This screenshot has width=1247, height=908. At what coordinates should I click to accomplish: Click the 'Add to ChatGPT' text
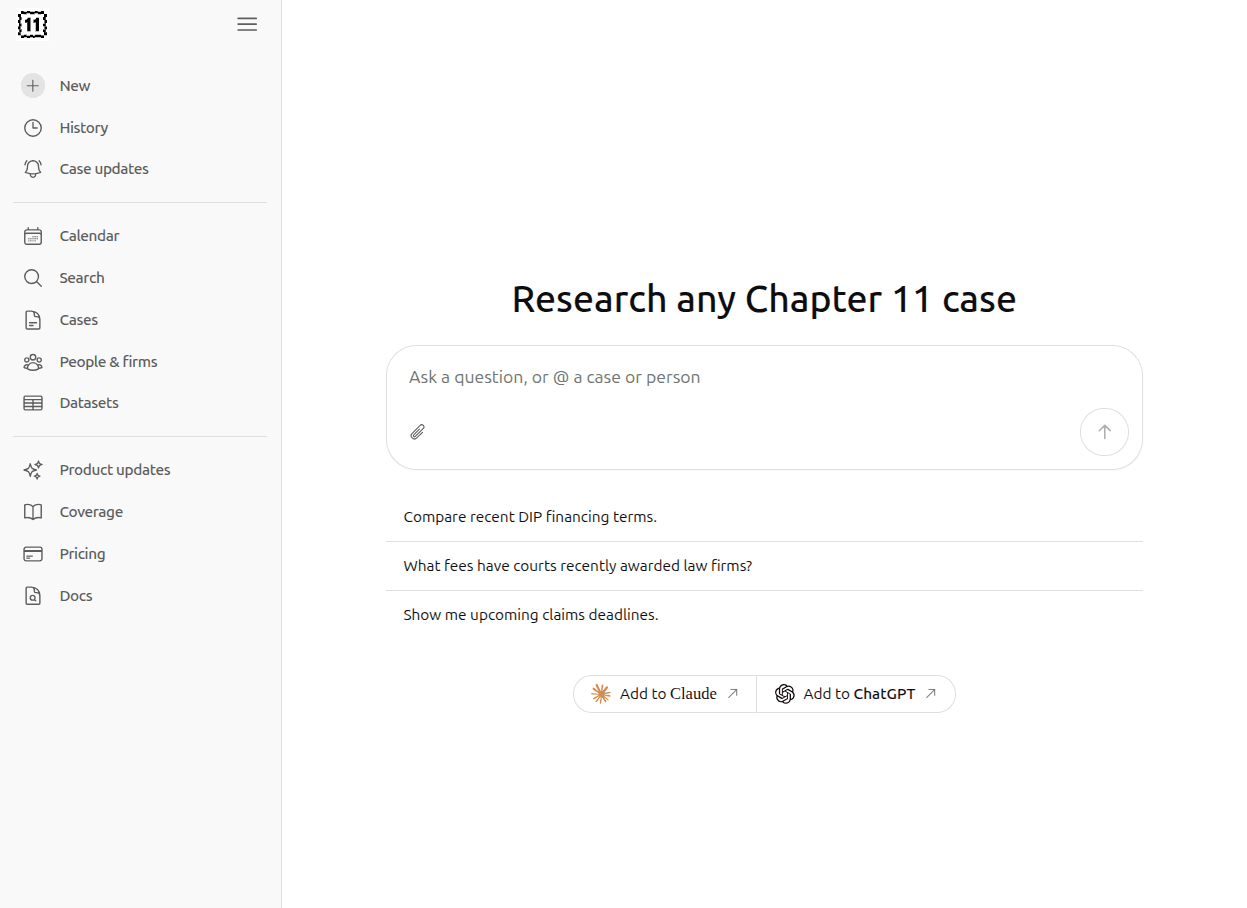(859, 694)
